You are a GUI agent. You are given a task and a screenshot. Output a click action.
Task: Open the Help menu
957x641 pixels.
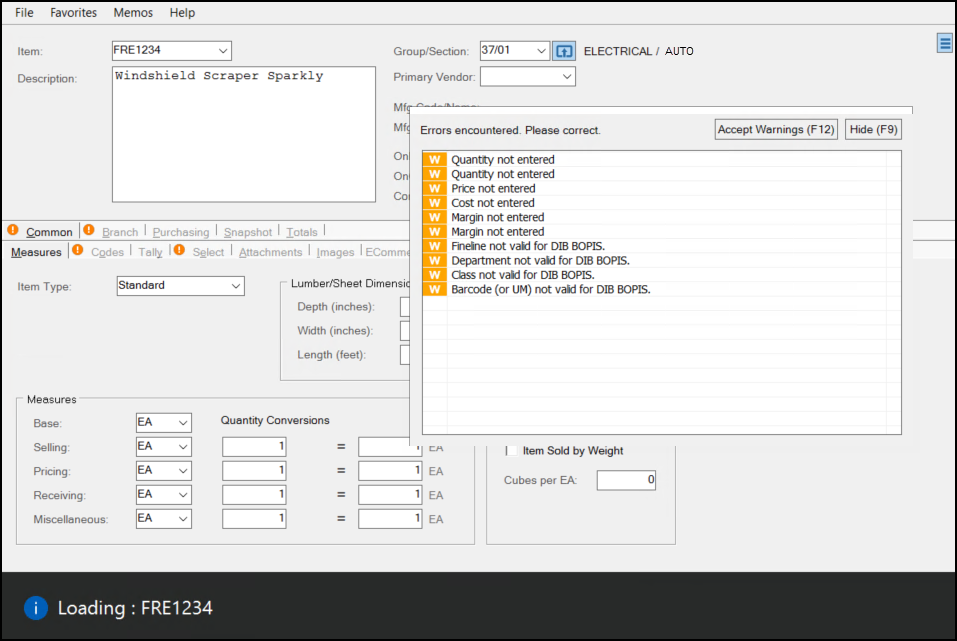coord(182,13)
